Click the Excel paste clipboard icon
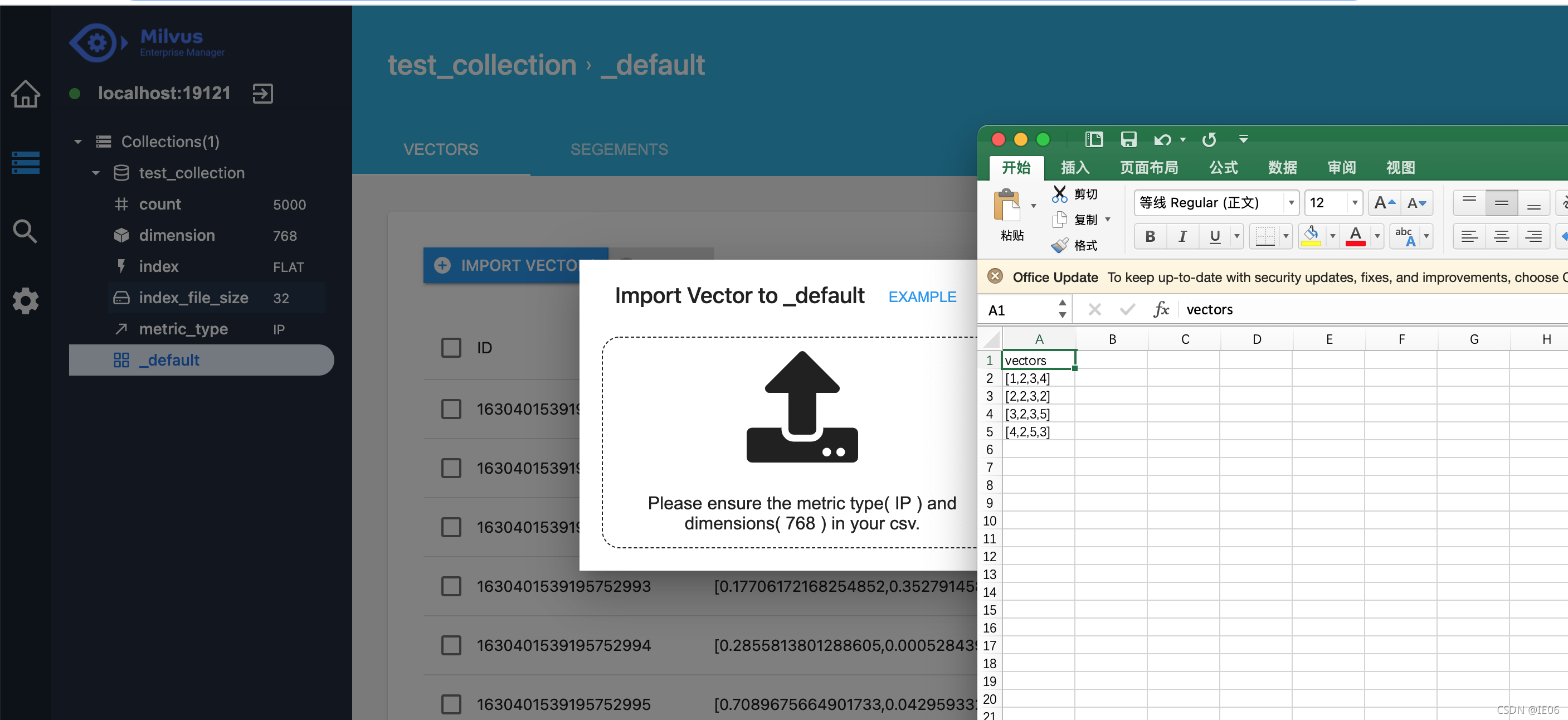 pyautogui.click(x=1007, y=206)
